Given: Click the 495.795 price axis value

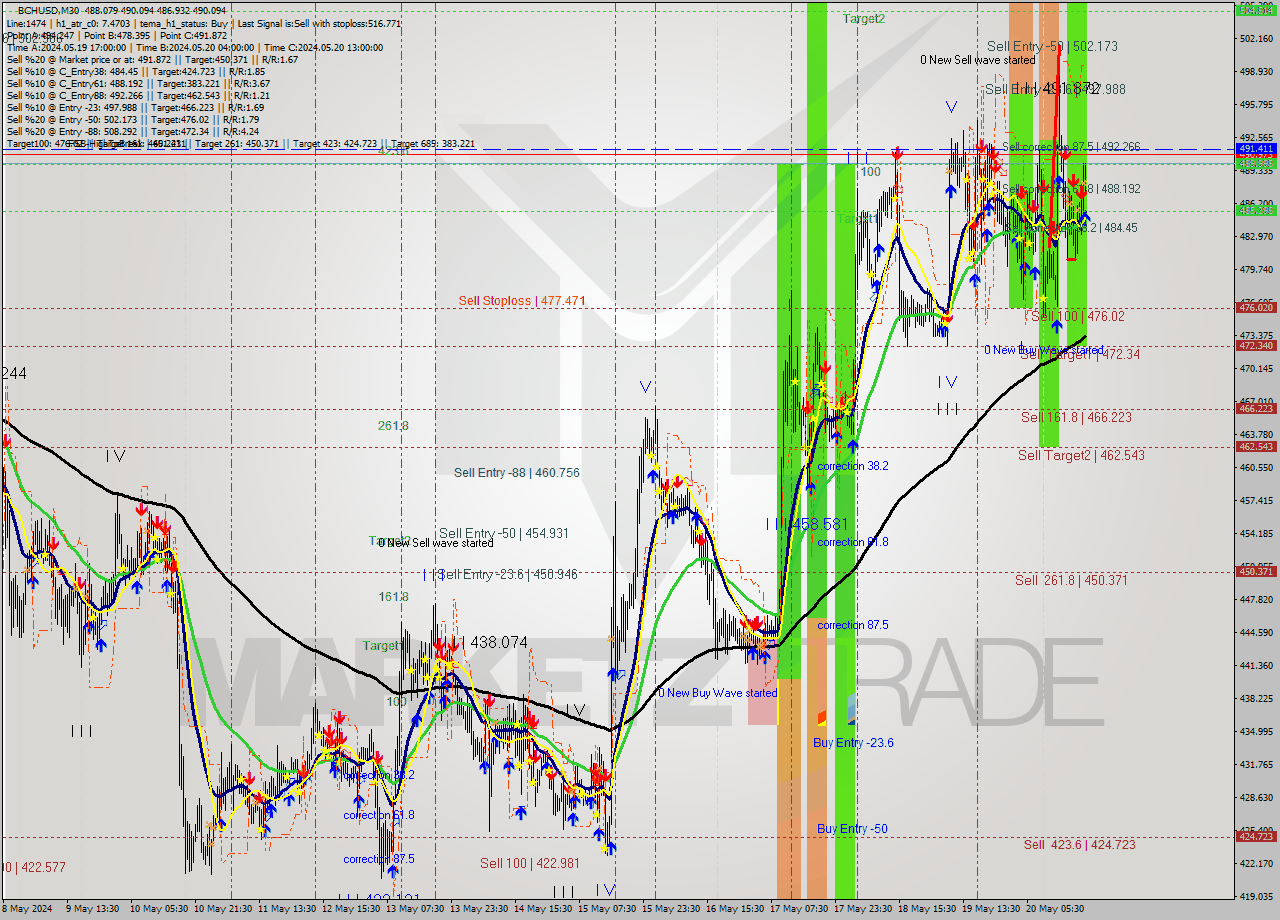Looking at the screenshot, I should [1256, 105].
